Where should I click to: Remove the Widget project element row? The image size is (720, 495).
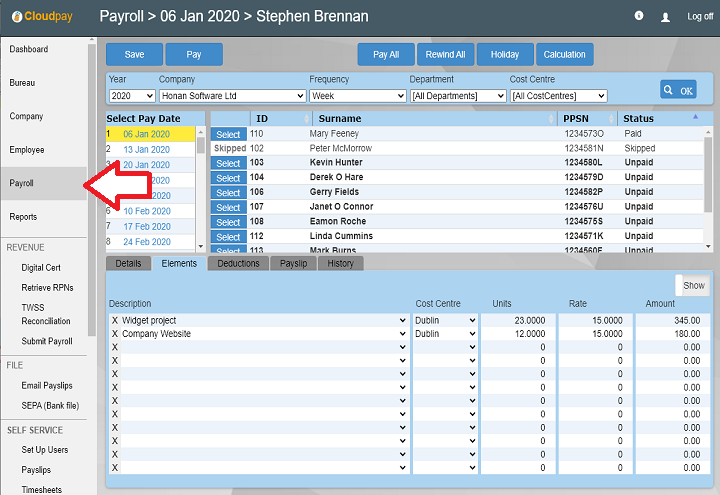click(114, 320)
